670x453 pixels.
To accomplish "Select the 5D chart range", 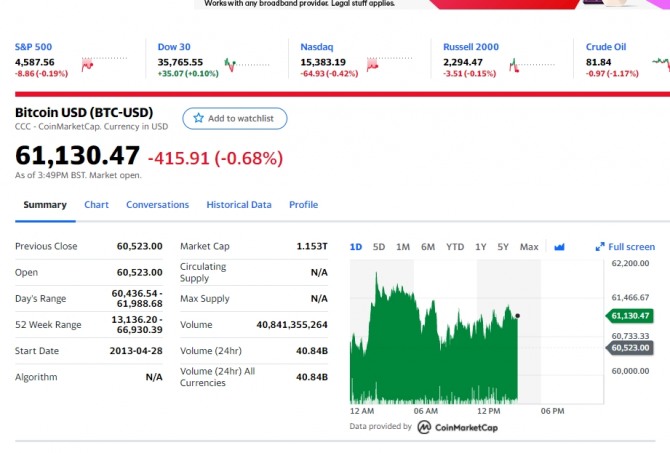I will point(379,247).
